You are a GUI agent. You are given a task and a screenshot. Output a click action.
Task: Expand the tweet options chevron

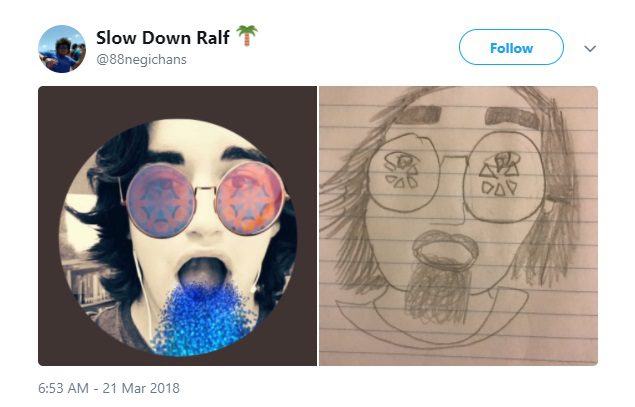click(590, 48)
